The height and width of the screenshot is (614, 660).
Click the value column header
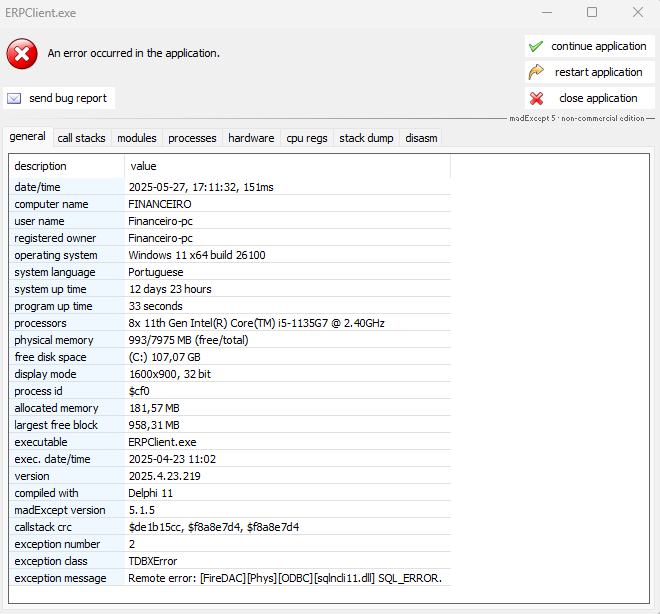[287, 166]
